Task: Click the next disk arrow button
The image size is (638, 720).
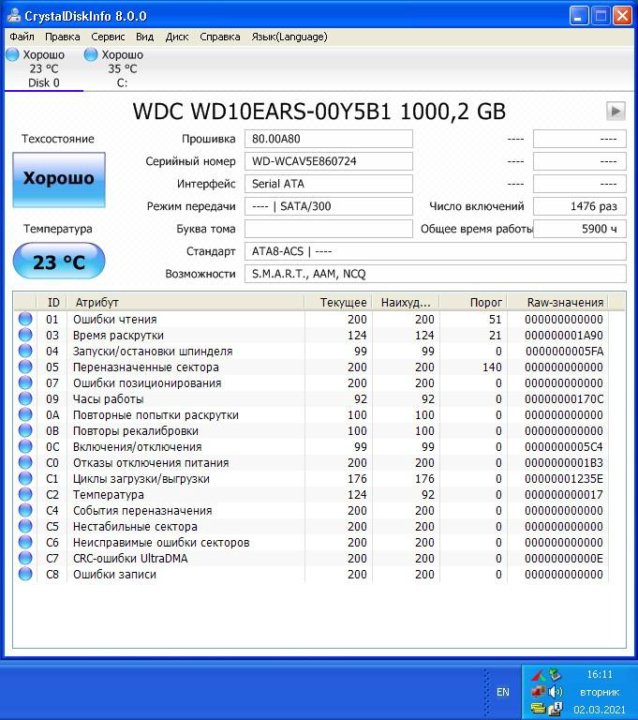Action: point(615,111)
